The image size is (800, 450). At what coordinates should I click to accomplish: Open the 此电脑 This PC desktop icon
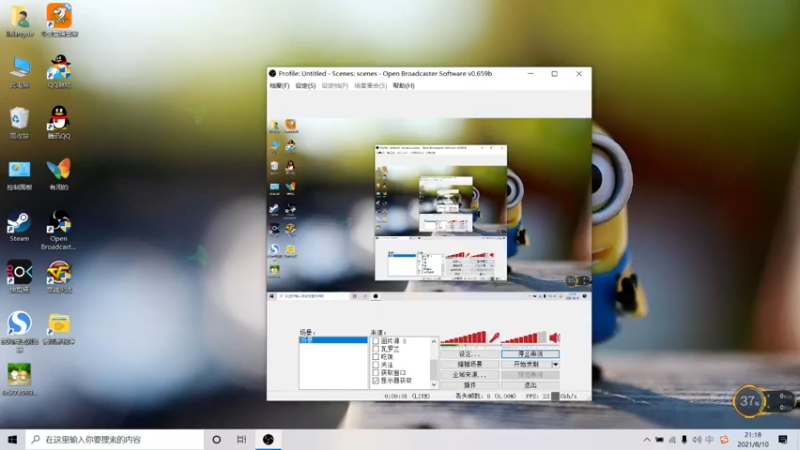19,72
